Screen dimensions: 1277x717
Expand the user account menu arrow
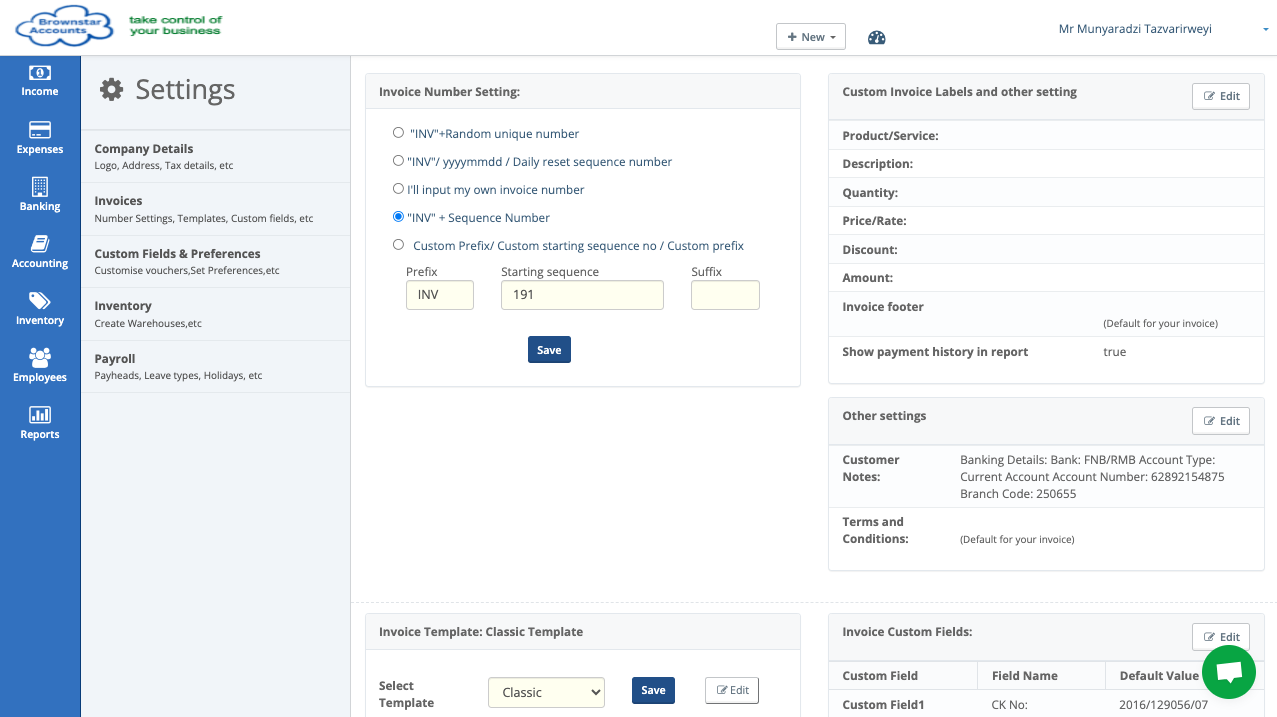[1265, 30]
